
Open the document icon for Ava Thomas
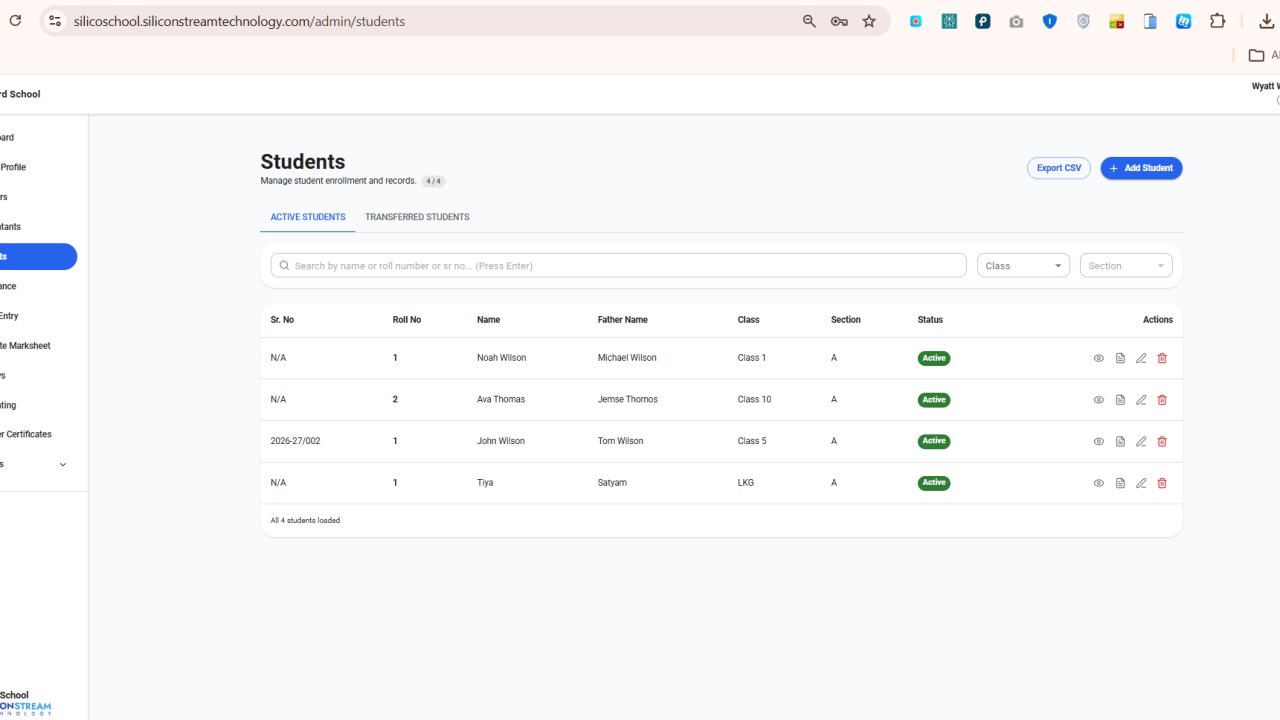pyautogui.click(x=1120, y=400)
